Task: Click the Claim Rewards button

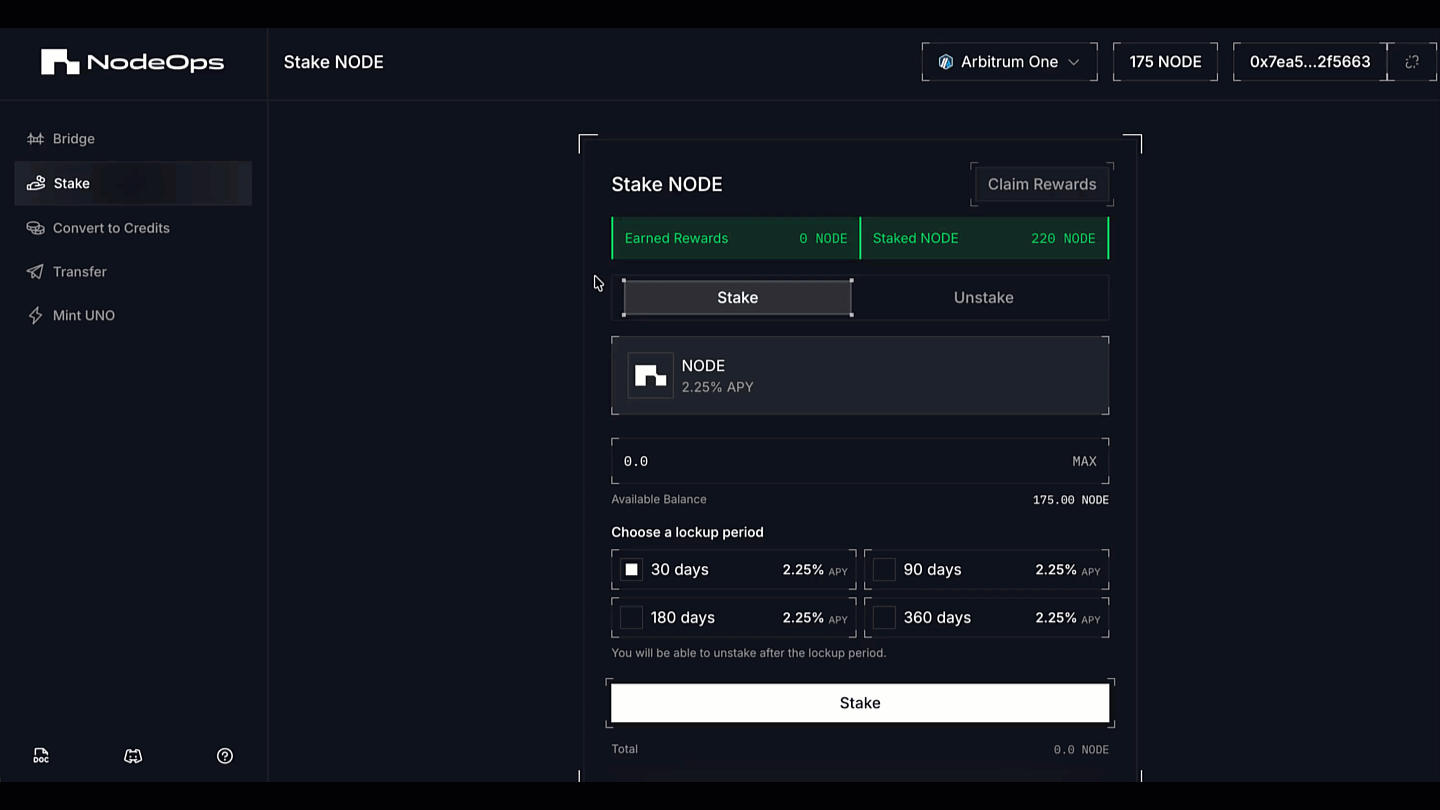Action: click(x=1042, y=184)
